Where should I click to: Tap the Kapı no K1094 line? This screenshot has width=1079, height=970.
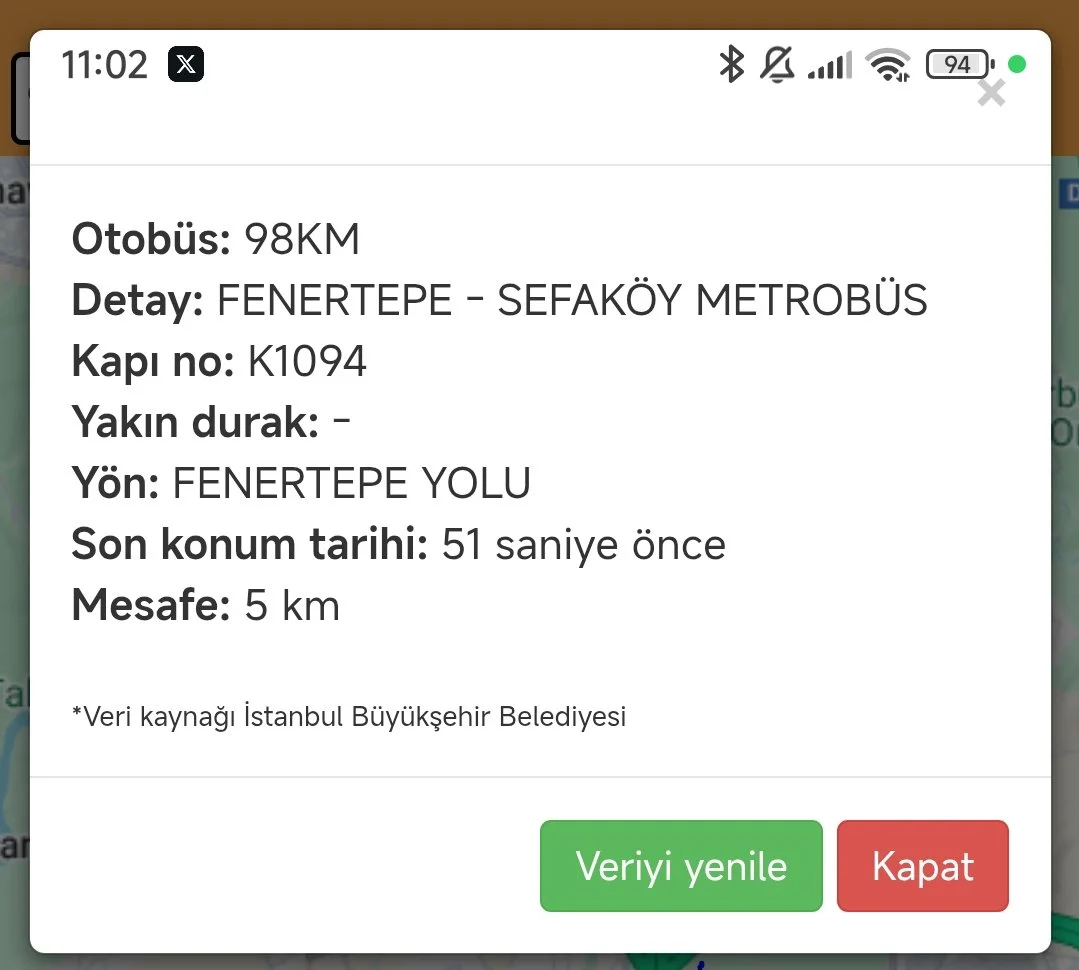click(x=219, y=362)
